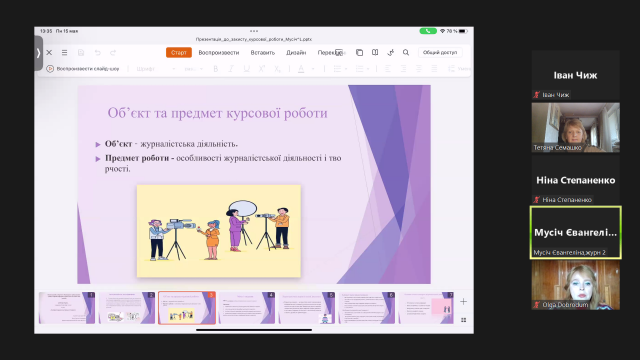
Task: Click the copy pages icon in toolbar
Action: click(x=359, y=53)
